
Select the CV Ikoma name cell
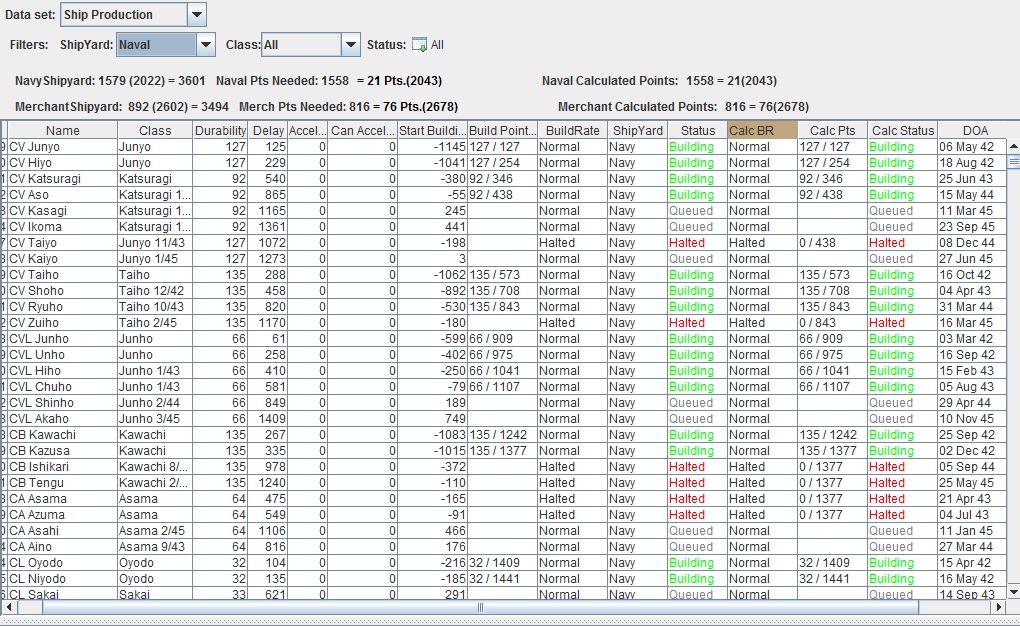tap(62, 226)
